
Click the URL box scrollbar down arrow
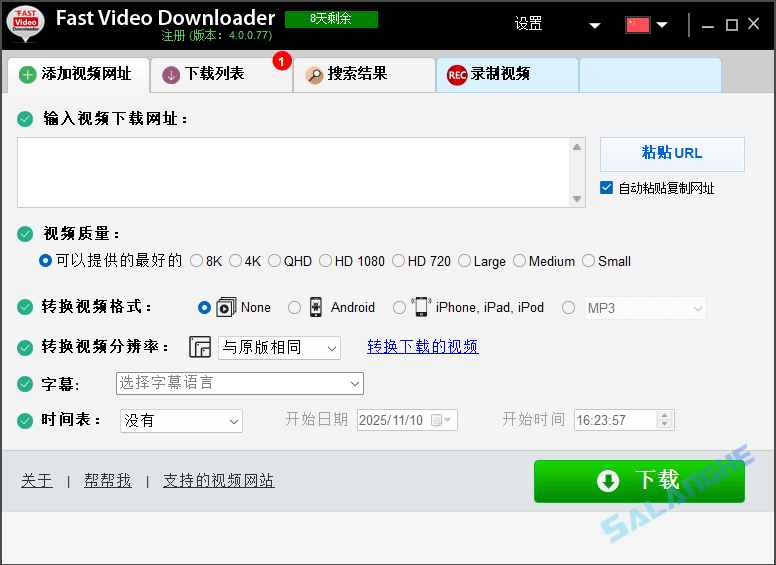tap(577, 199)
